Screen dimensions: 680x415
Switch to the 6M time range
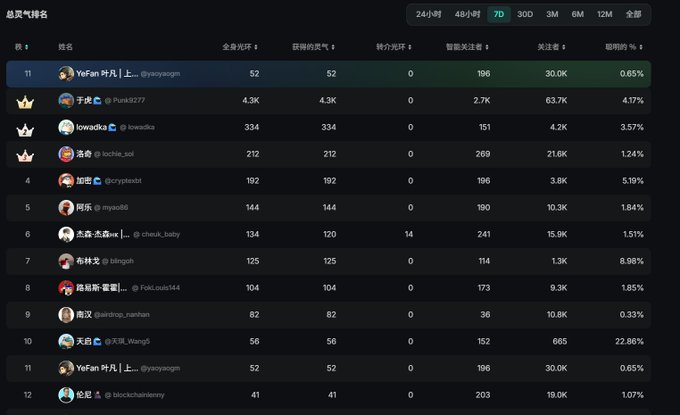coord(577,14)
